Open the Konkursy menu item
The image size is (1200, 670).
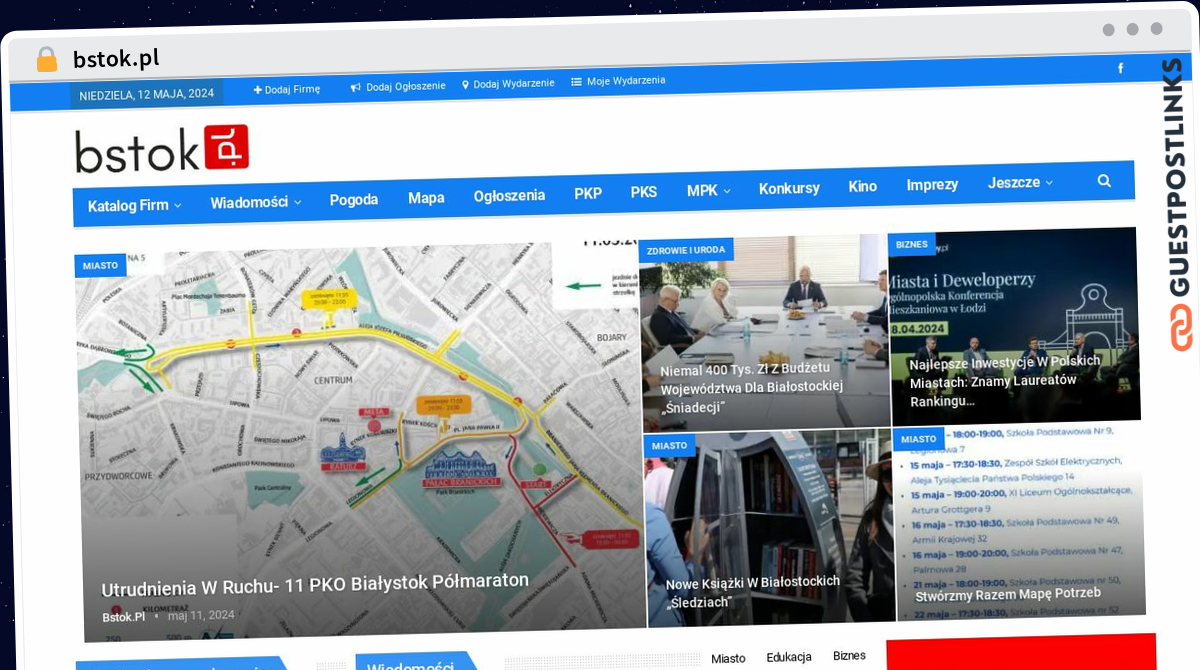[x=789, y=189]
